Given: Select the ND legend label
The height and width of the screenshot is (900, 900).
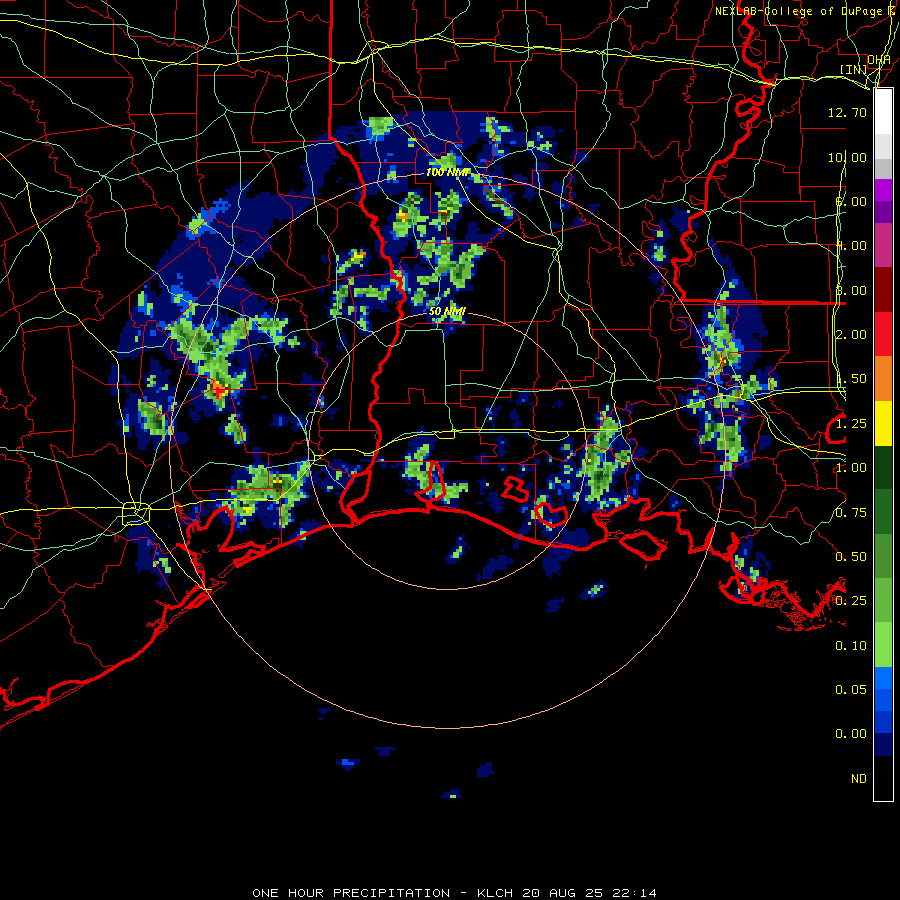Looking at the screenshot, I should (x=859, y=779).
